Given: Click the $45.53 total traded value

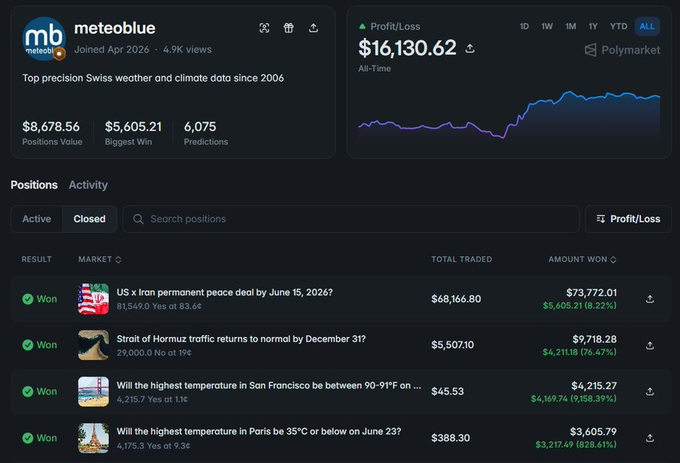Looking at the screenshot, I should pyautogui.click(x=447, y=391).
